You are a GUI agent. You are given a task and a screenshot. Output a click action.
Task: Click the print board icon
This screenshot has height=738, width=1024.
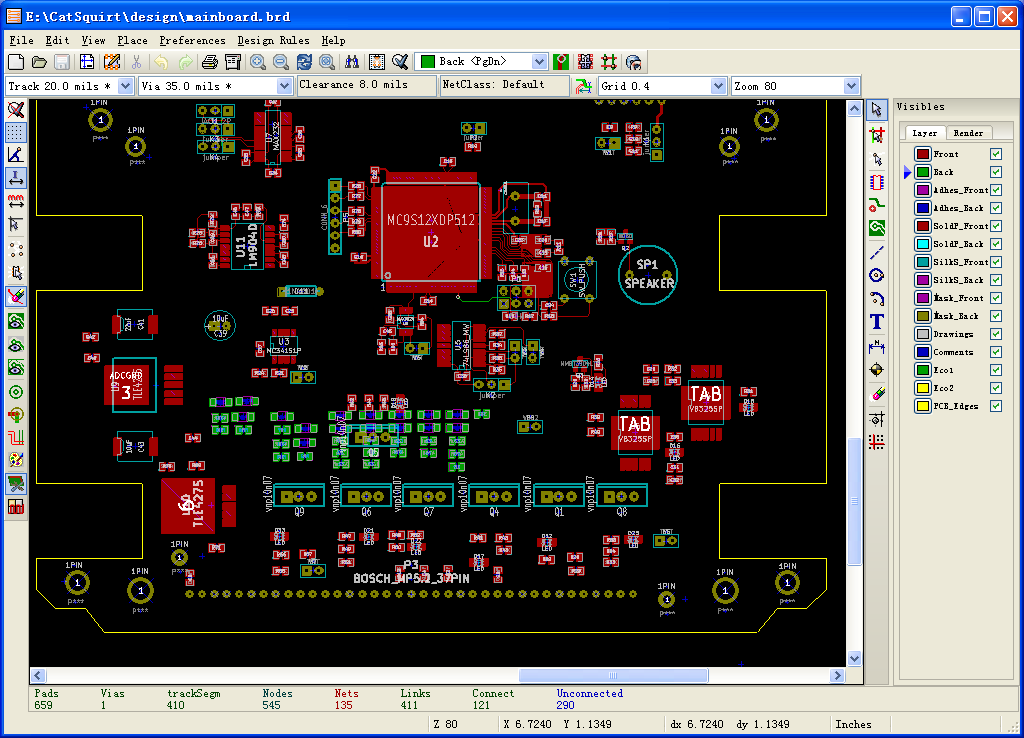point(210,62)
